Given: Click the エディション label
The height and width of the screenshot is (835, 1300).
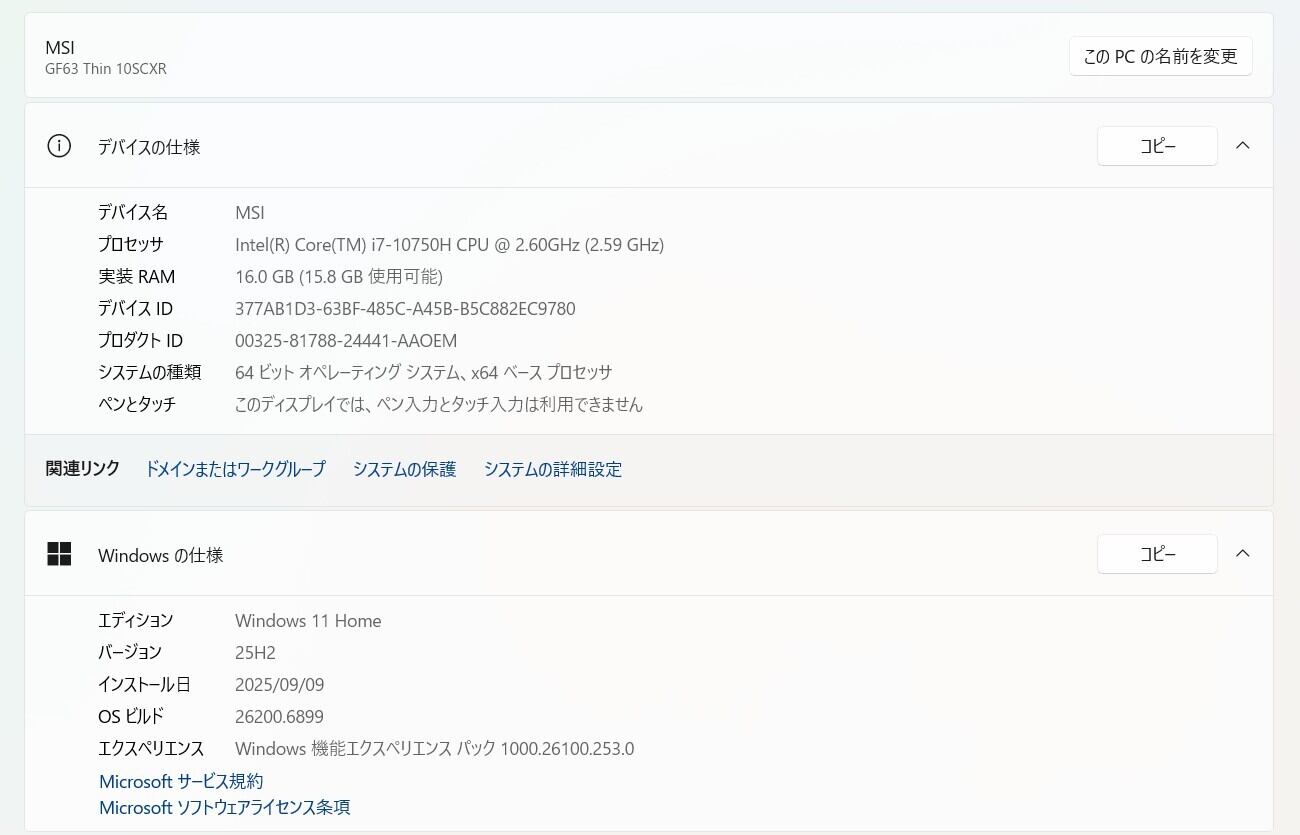Looking at the screenshot, I should coord(135,620).
